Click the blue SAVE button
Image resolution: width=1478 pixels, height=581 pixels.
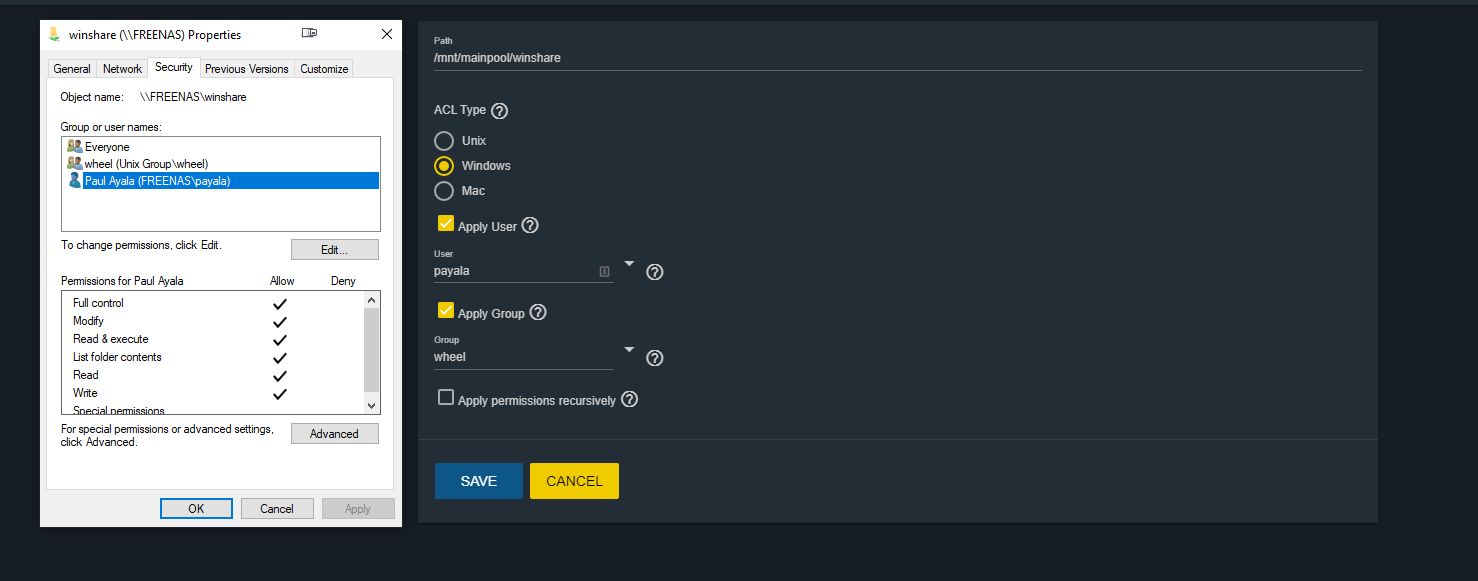(x=478, y=481)
